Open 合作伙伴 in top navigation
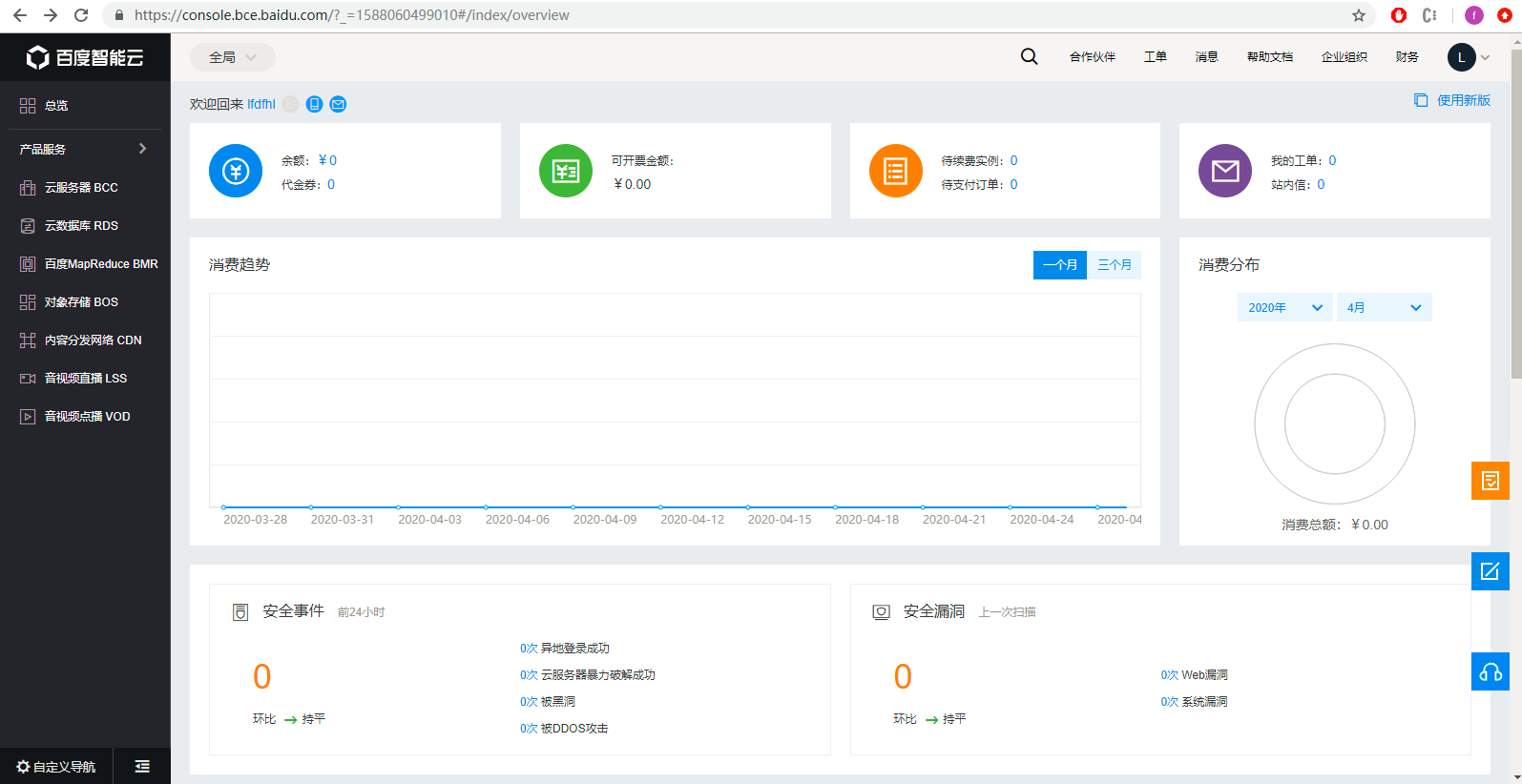Screen dimensions: 1522x784 [x=1093, y=57]
